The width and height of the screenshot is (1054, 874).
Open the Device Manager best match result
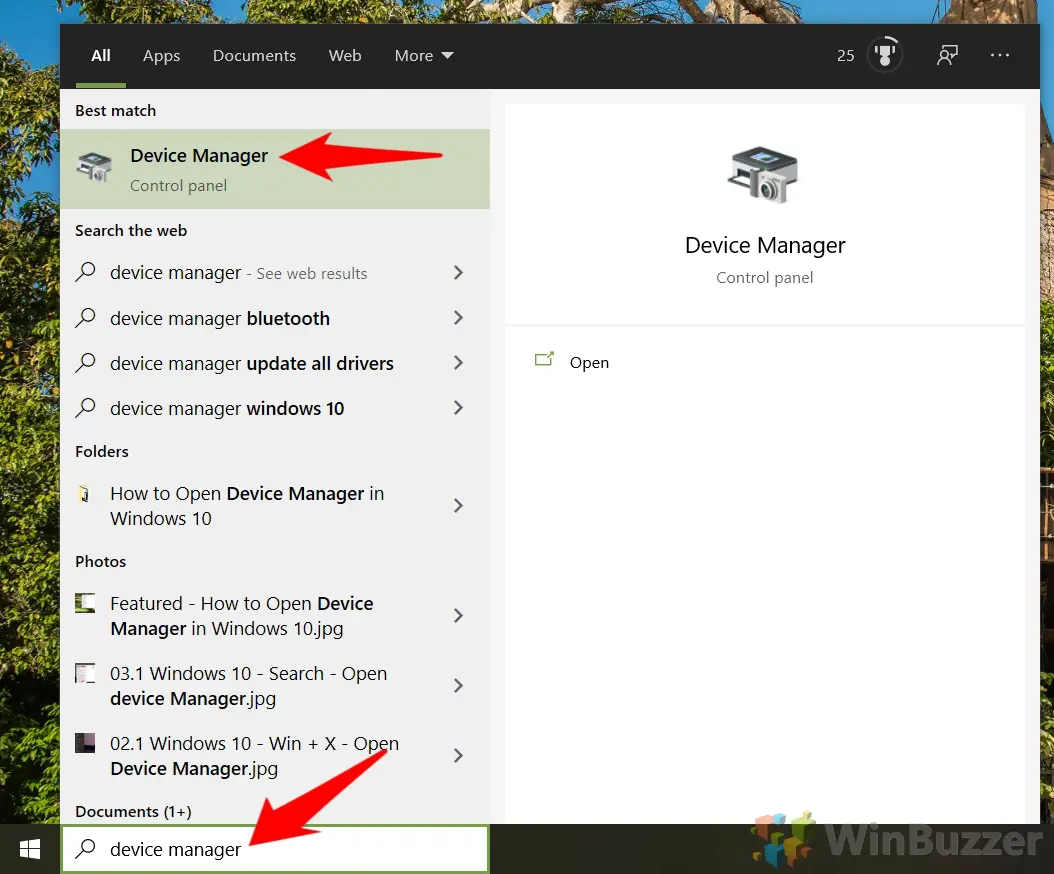pyautogui.click(x=274, y=169)
